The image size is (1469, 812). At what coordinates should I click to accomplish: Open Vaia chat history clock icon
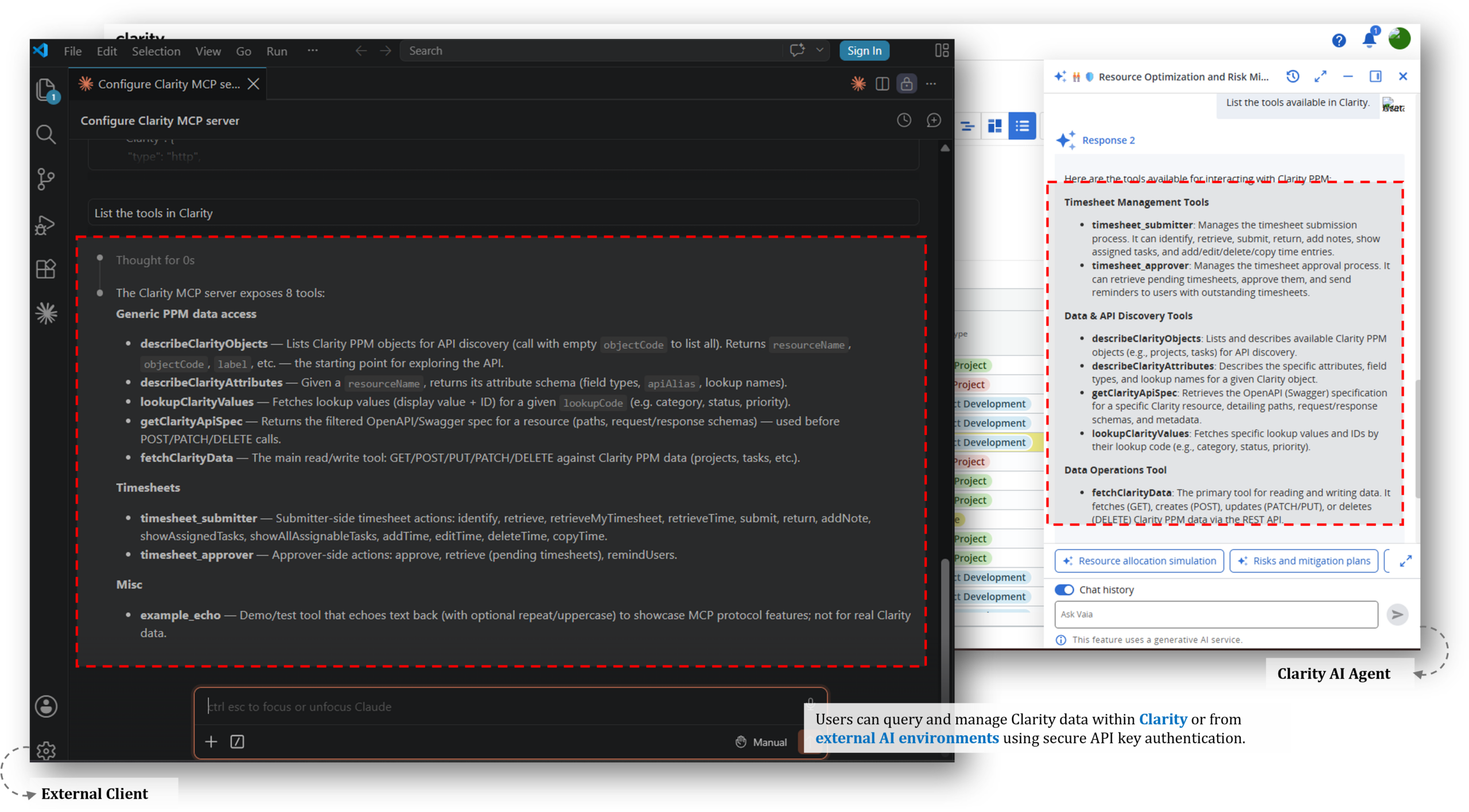[x=1293, y=76]
